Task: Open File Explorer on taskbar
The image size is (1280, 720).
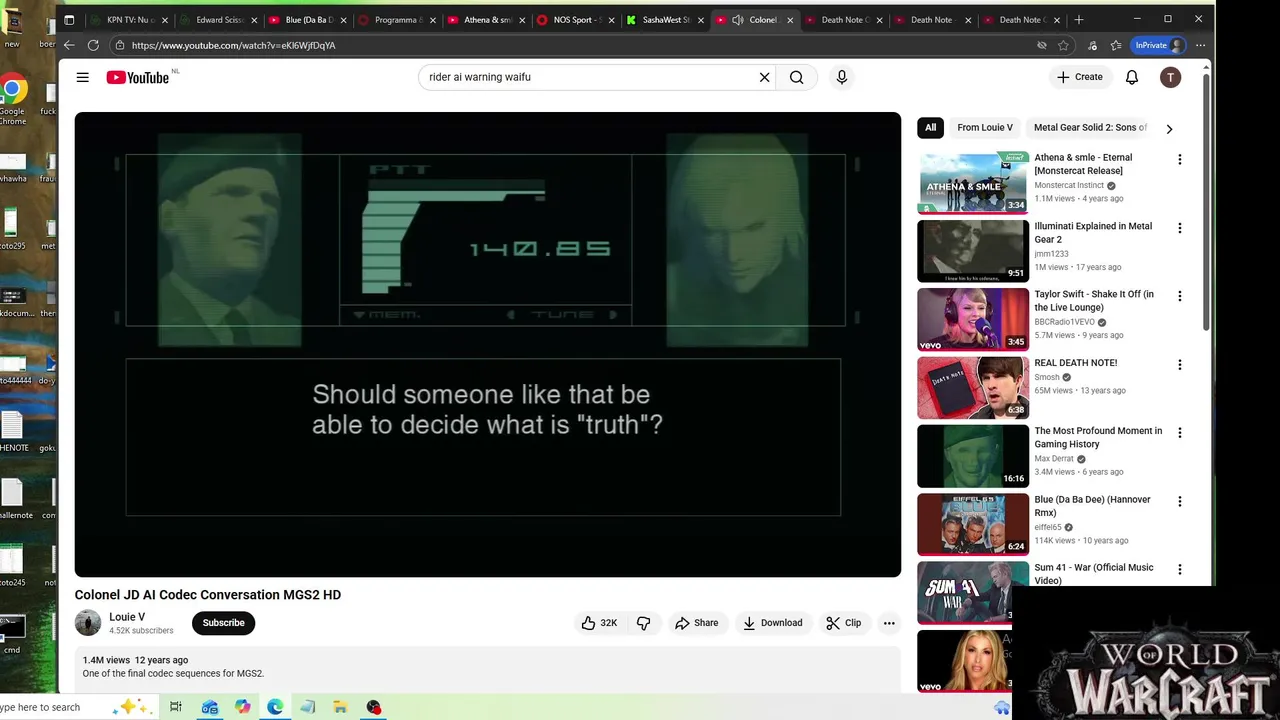Action: (x=340, y=707)
